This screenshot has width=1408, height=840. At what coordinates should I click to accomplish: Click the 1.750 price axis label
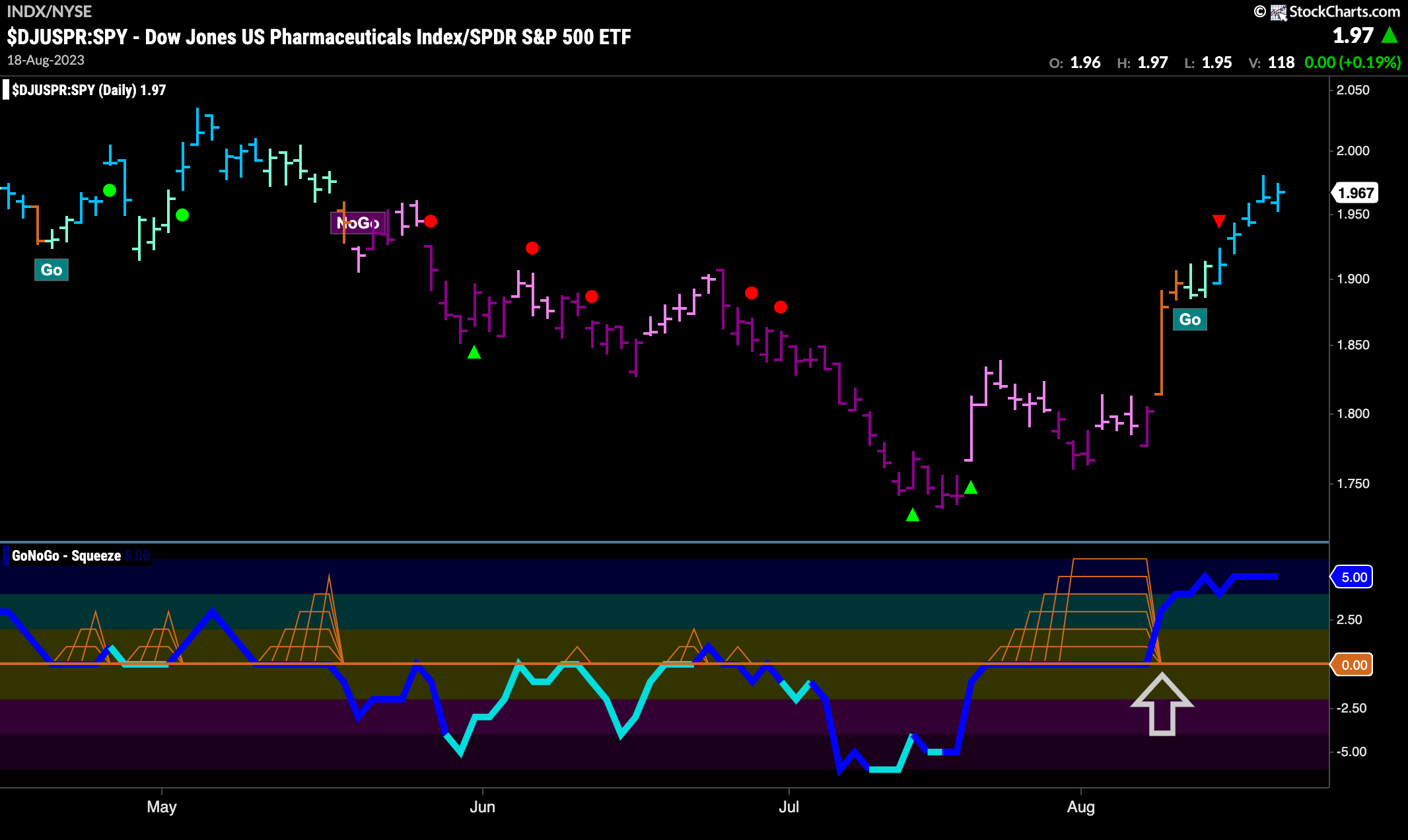click(x=1353, y=483)
